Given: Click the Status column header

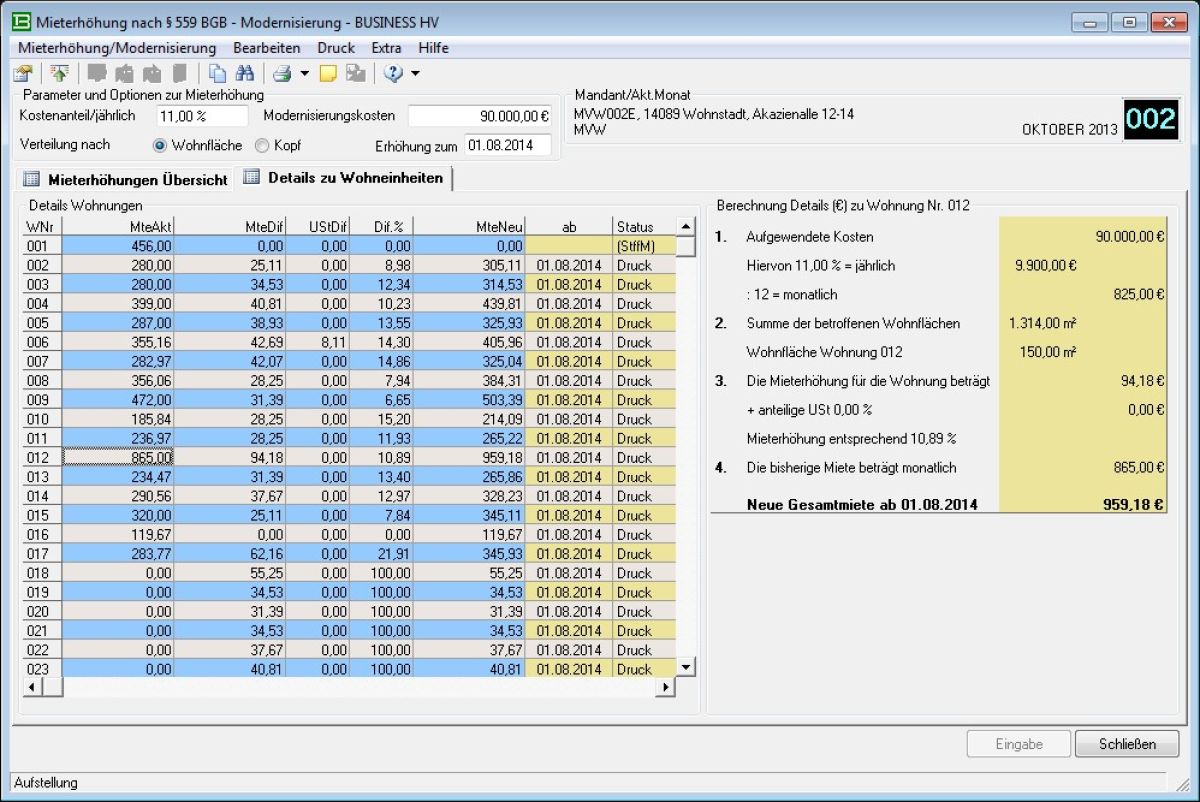Looking at the screenshot, I should point(644,227).
